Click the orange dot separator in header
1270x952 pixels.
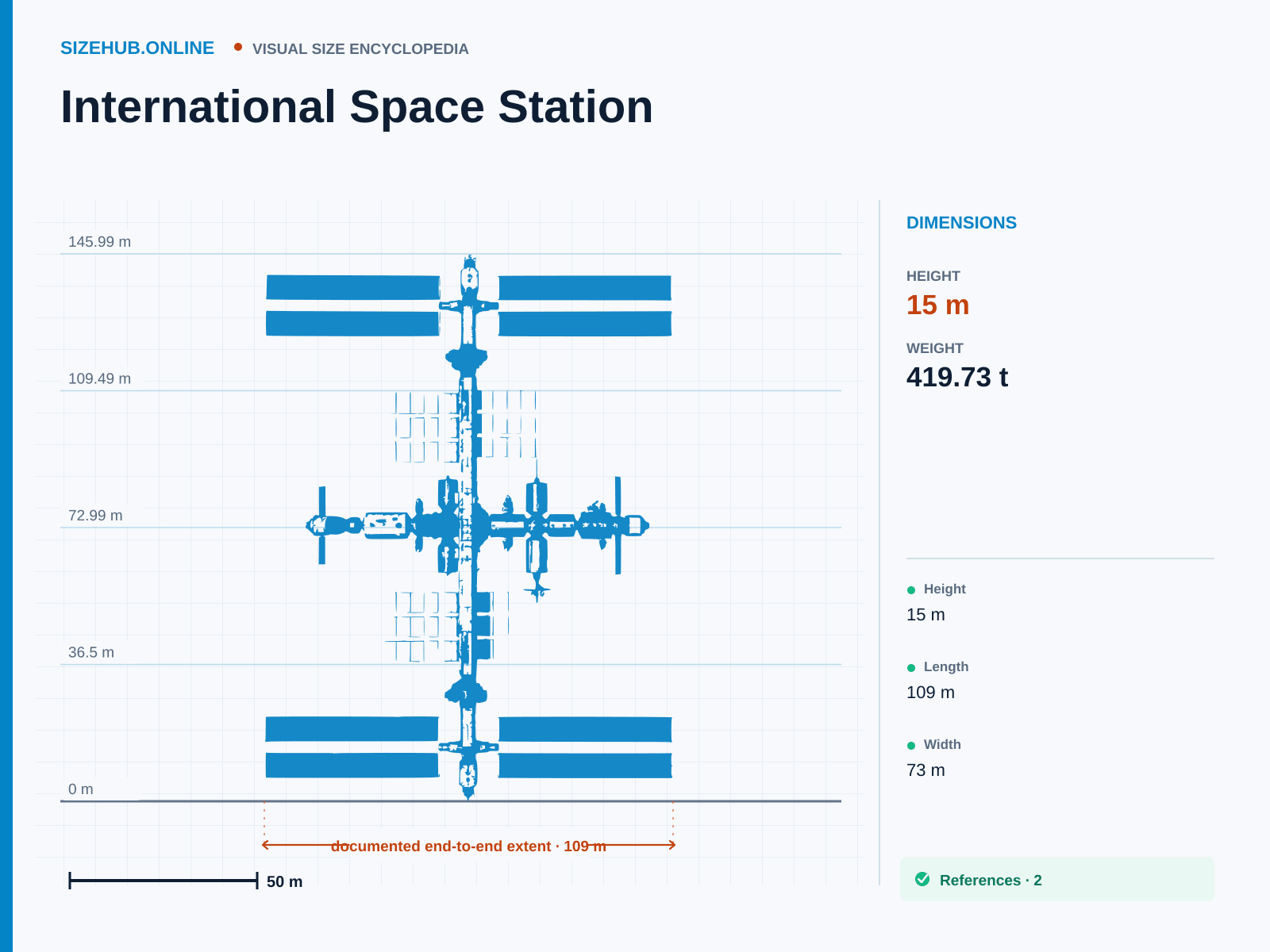[x=238, y=47]
